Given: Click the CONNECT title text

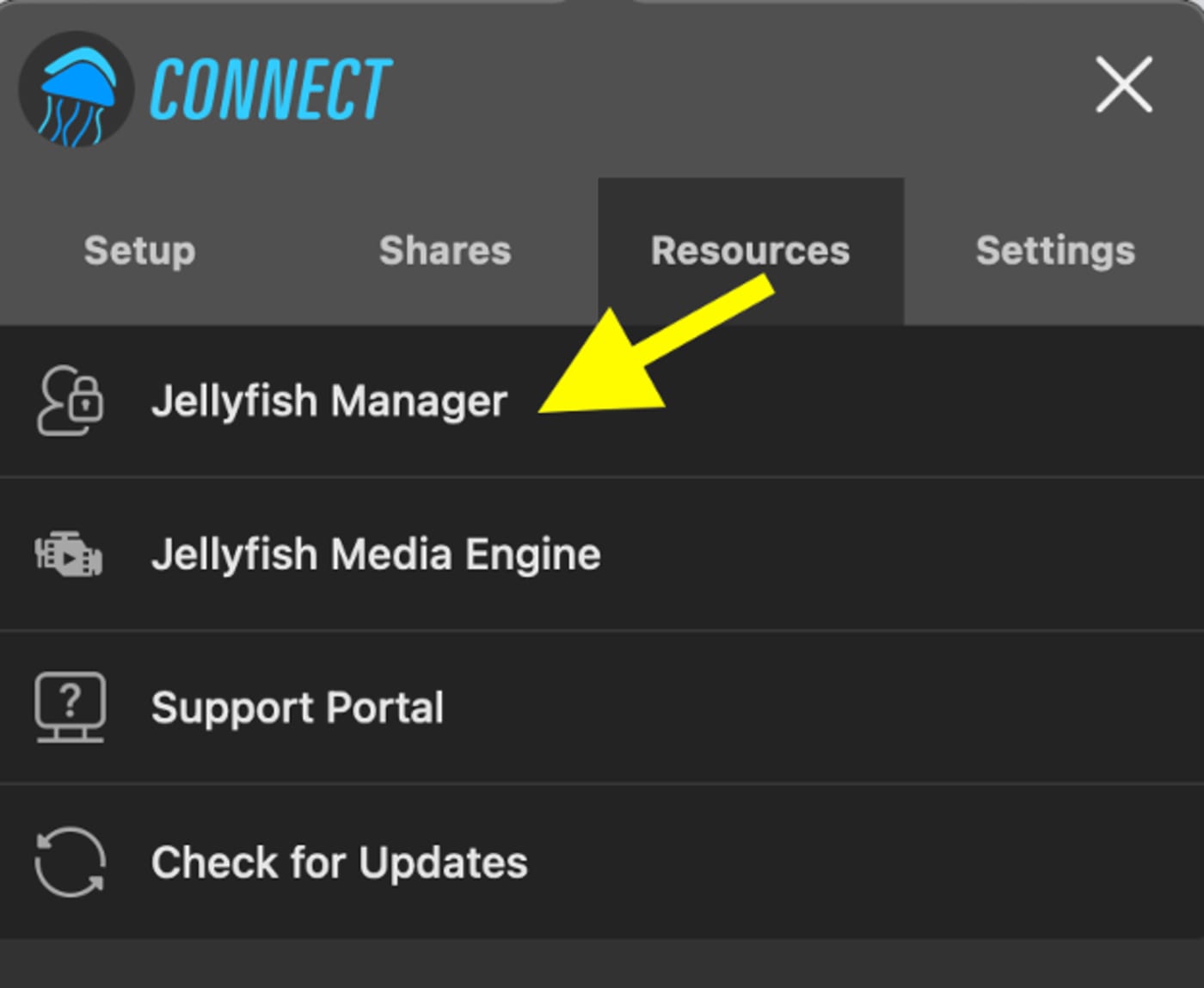Looking at the screenshot, I should coord(271,89).
